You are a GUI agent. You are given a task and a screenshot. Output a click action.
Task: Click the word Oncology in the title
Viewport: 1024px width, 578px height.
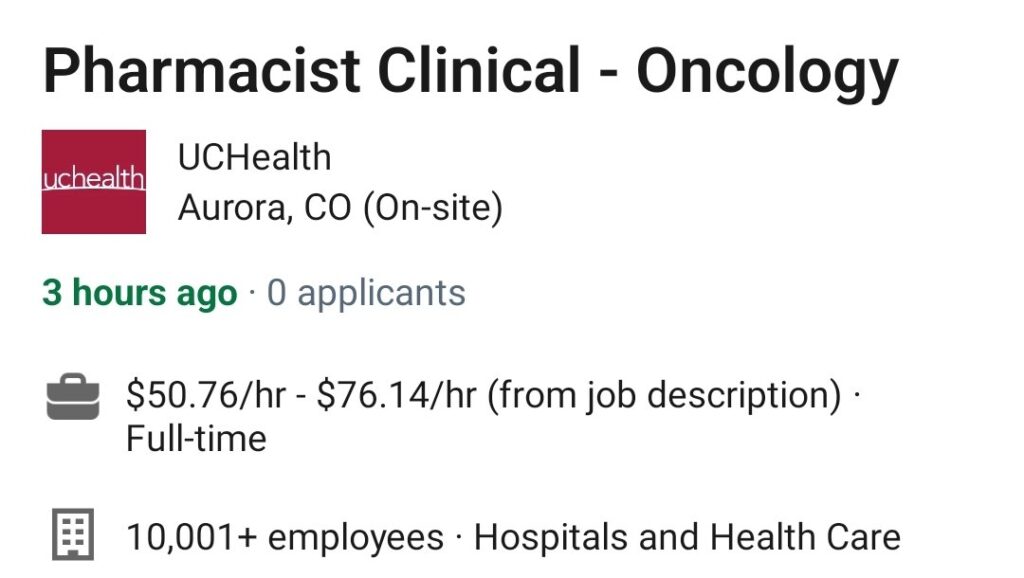coord(768,73)
